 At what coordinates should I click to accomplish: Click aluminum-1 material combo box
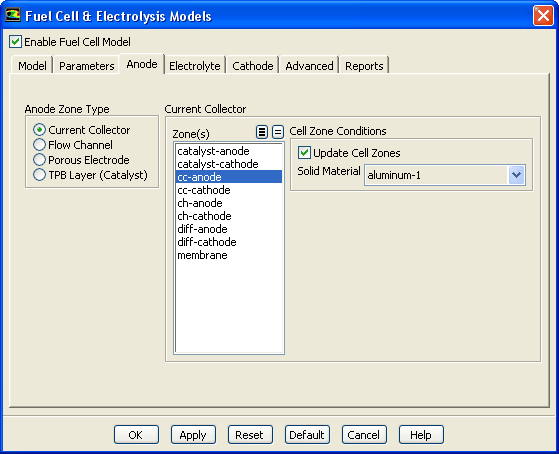(x=444, y=175)
